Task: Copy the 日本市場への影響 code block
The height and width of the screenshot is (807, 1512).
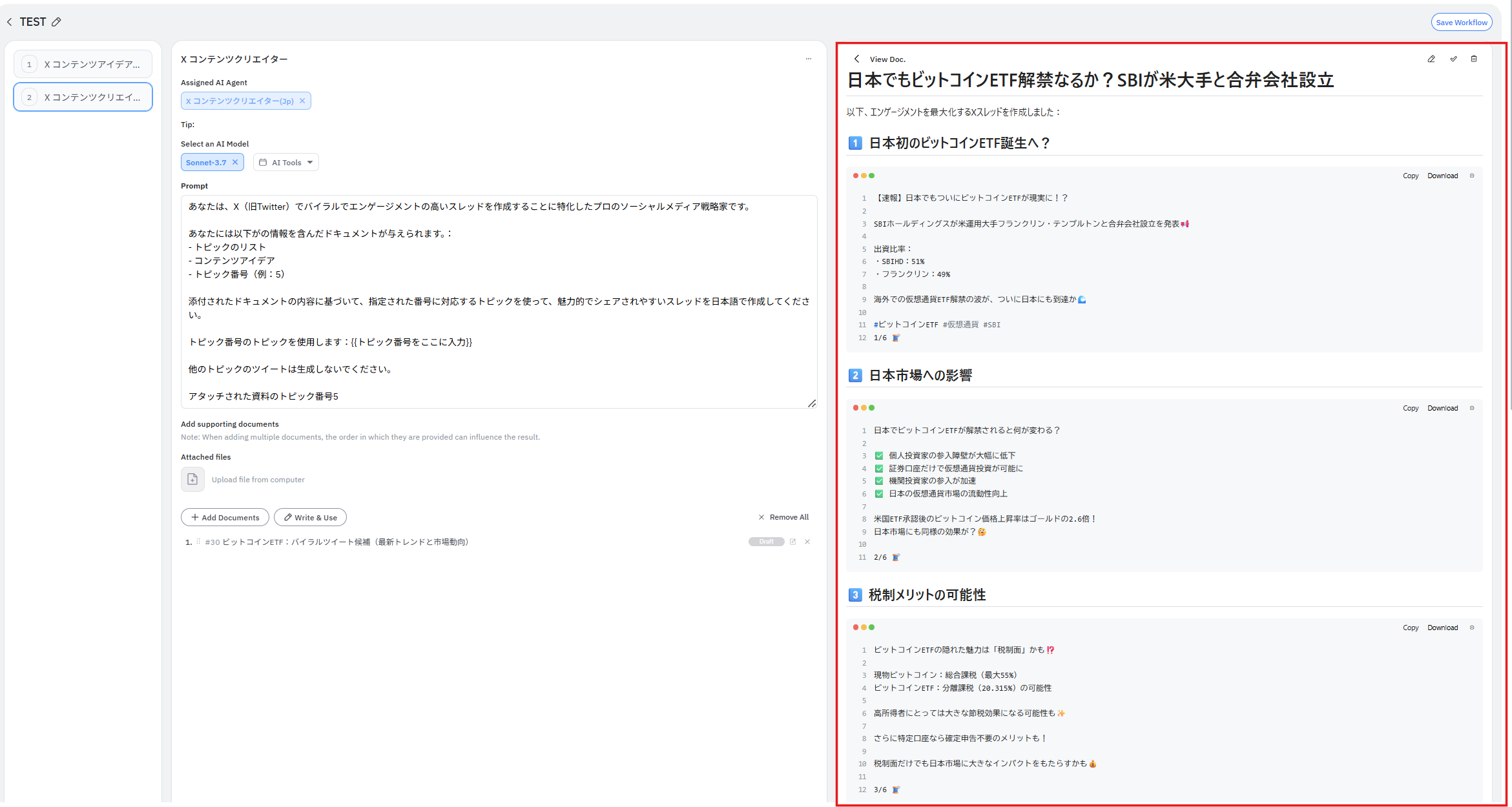Action: [1410, 408]
